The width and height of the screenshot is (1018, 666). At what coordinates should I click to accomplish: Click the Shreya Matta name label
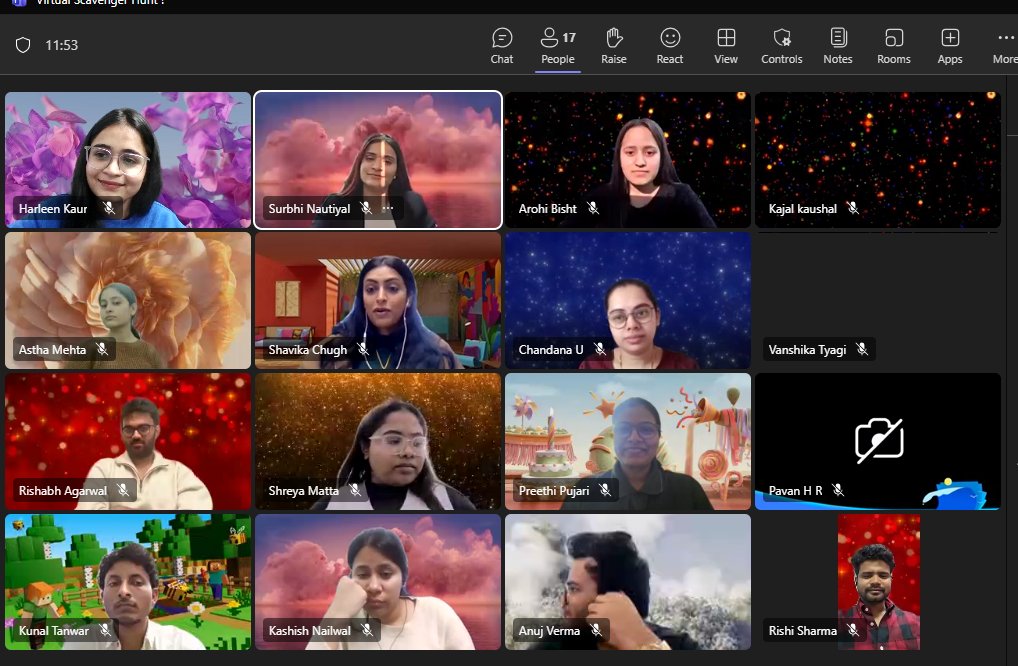tap(303, 491)
